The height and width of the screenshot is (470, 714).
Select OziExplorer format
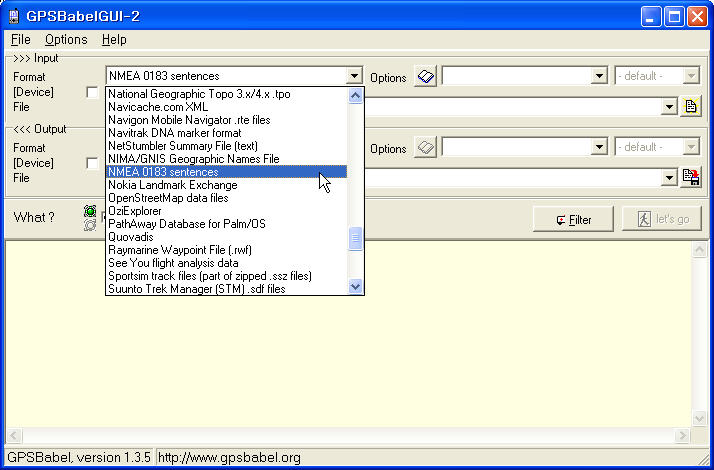pos(226,211)
